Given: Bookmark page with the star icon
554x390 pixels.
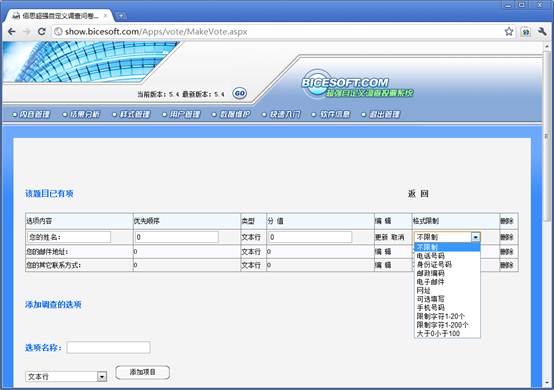Looking at the screenshot, I should 509,32.
